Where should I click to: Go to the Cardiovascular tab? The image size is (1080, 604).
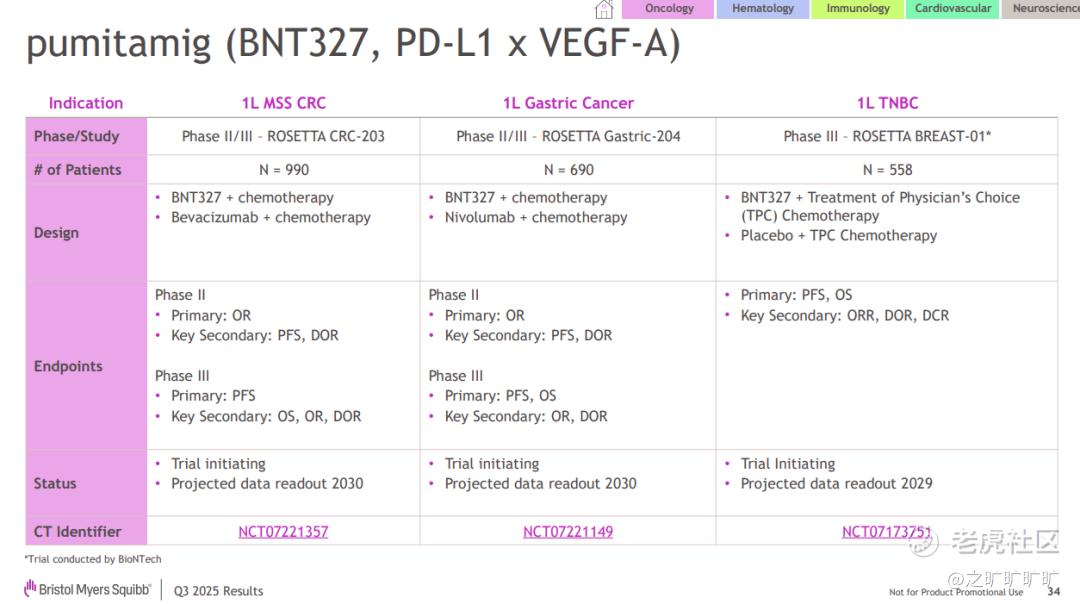point(953,9)
